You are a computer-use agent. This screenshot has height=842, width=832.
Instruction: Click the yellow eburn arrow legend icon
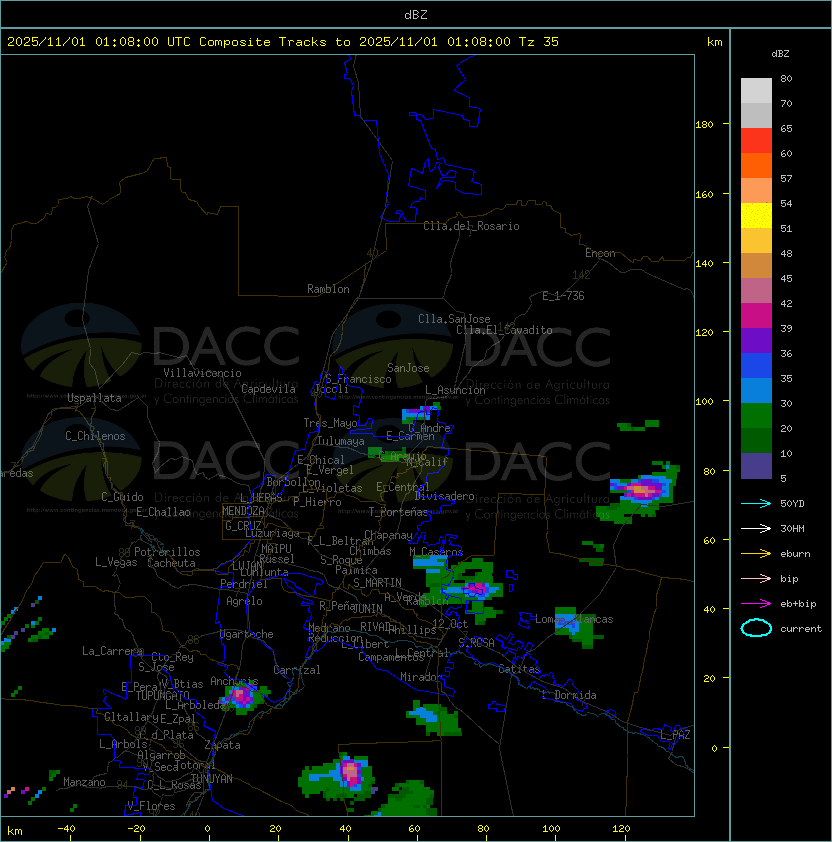click(x=756, y=554)
